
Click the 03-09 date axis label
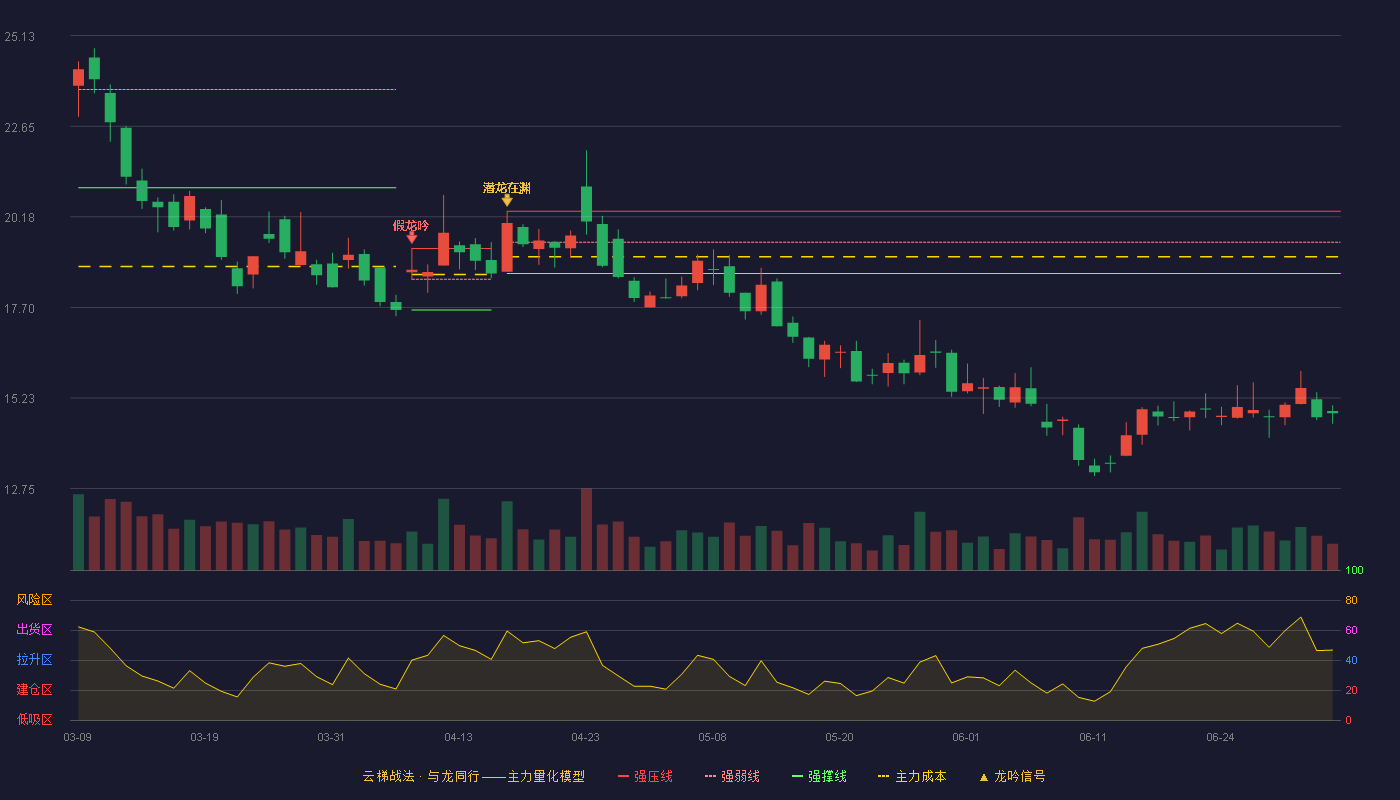click(x=78, y=737)
